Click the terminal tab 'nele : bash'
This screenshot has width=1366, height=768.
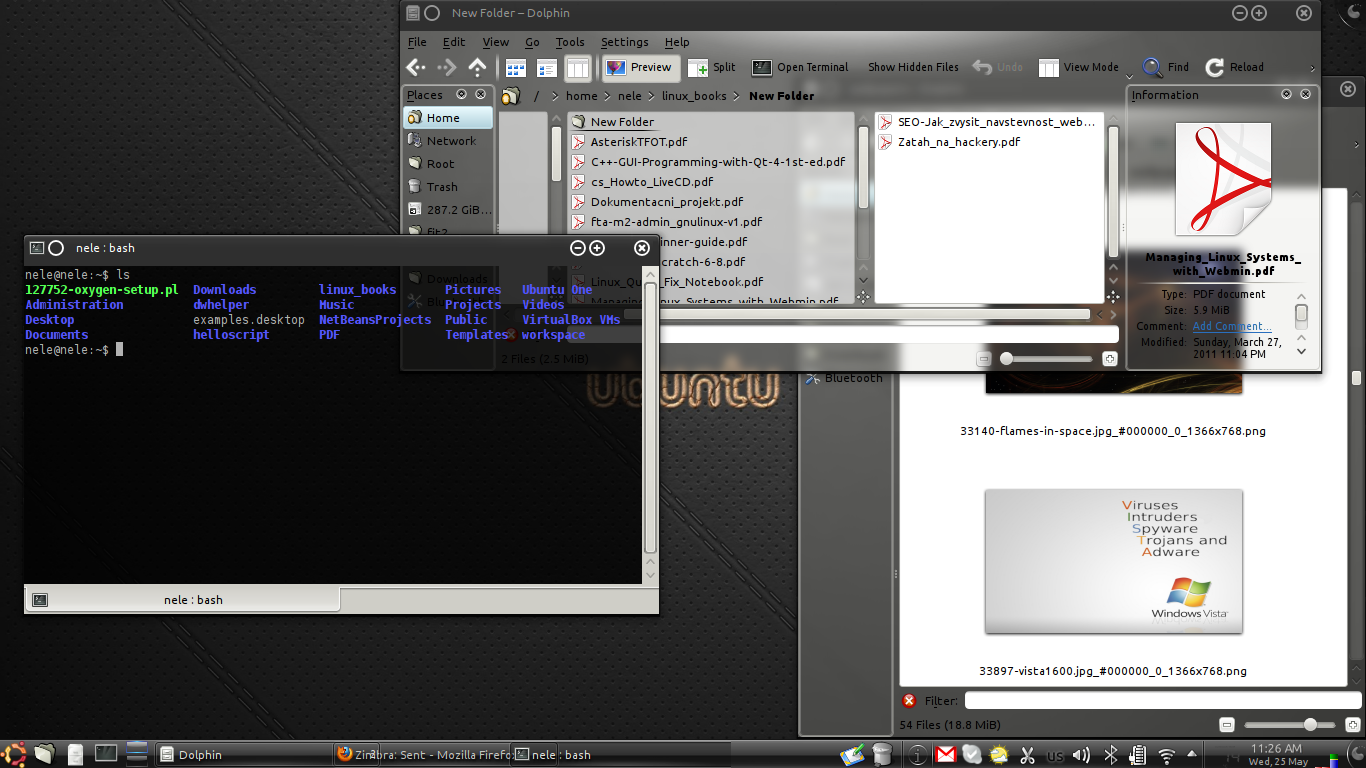[182, 600]
